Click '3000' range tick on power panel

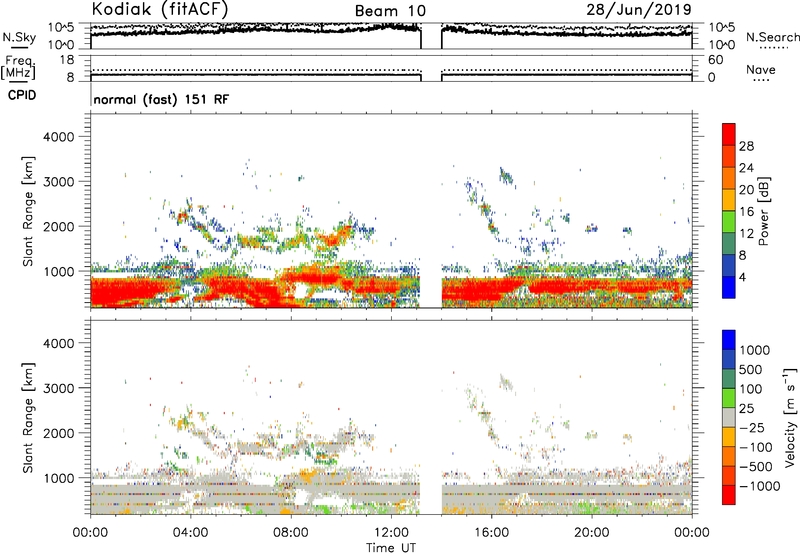point(59,182)
